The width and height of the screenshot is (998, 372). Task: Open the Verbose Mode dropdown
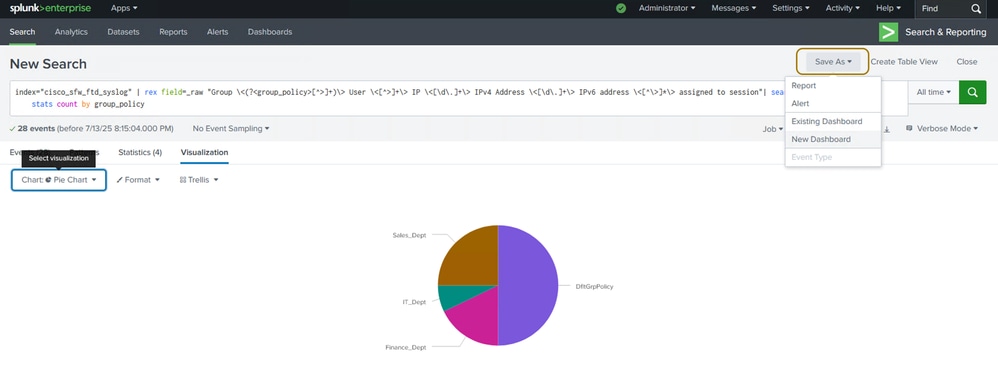[942, 129]
